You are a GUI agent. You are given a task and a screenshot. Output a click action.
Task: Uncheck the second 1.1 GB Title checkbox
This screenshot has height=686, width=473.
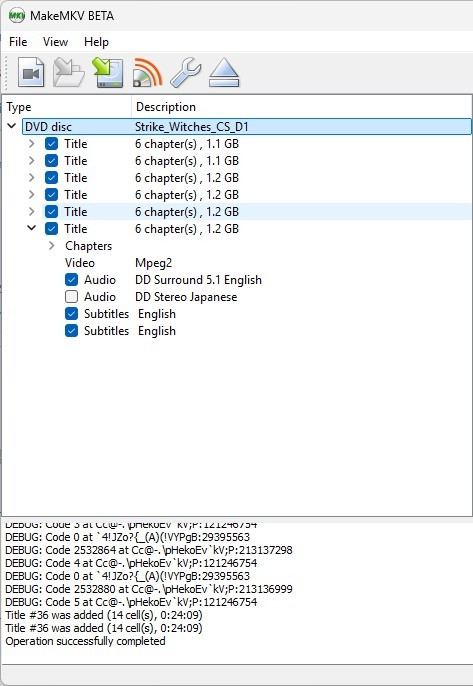(x=51, y=161)
